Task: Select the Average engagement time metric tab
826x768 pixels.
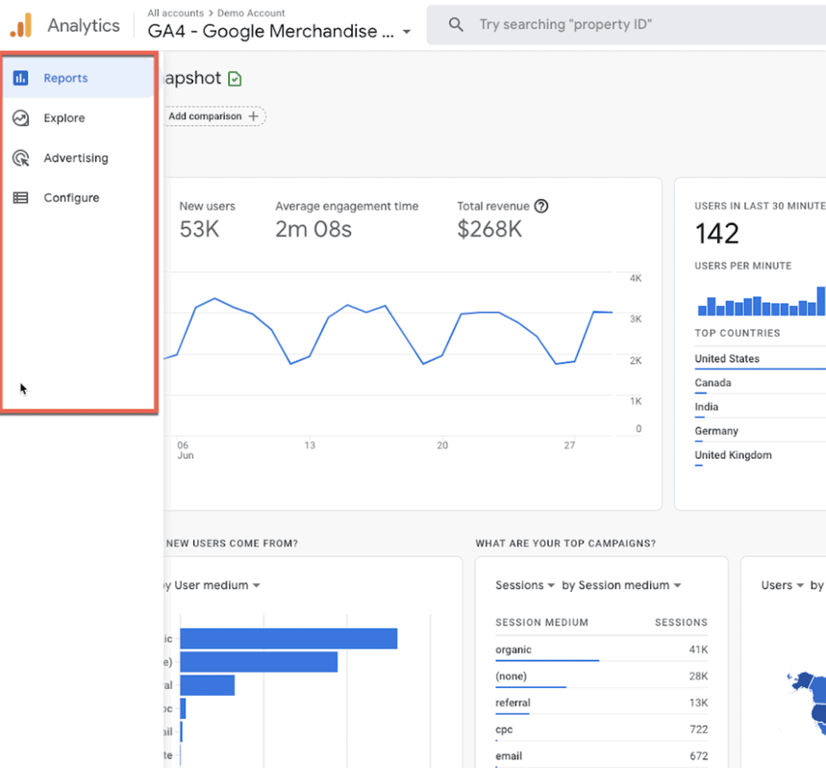Action: [x=347, y=220]
